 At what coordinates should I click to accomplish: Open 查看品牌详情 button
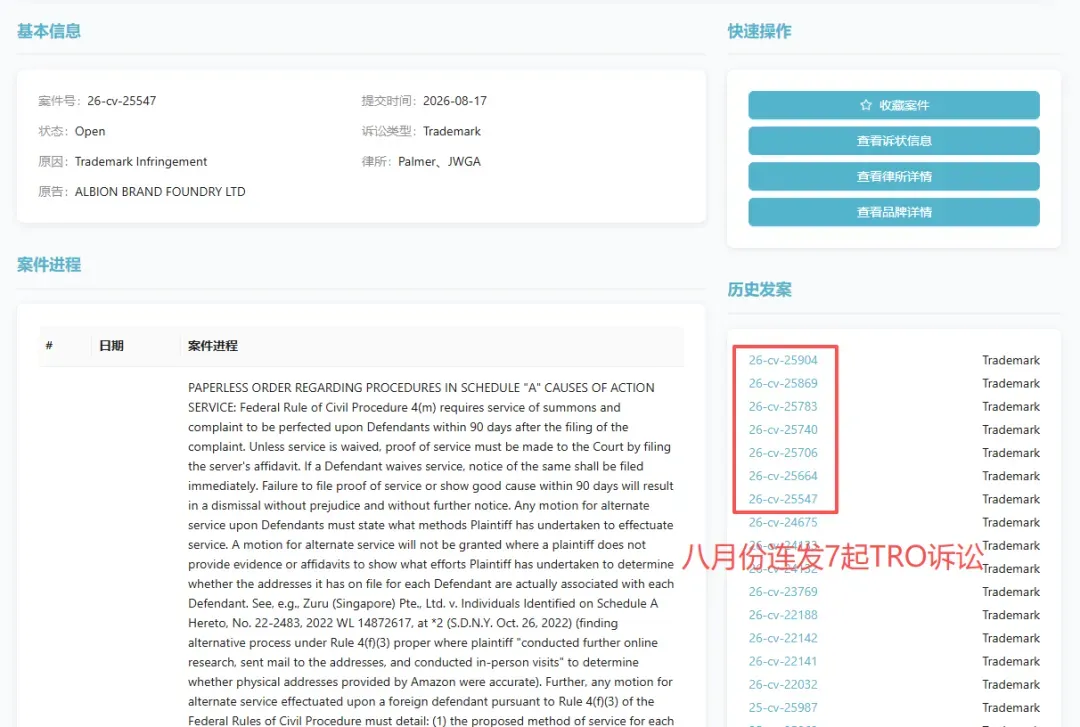point(893,212)
